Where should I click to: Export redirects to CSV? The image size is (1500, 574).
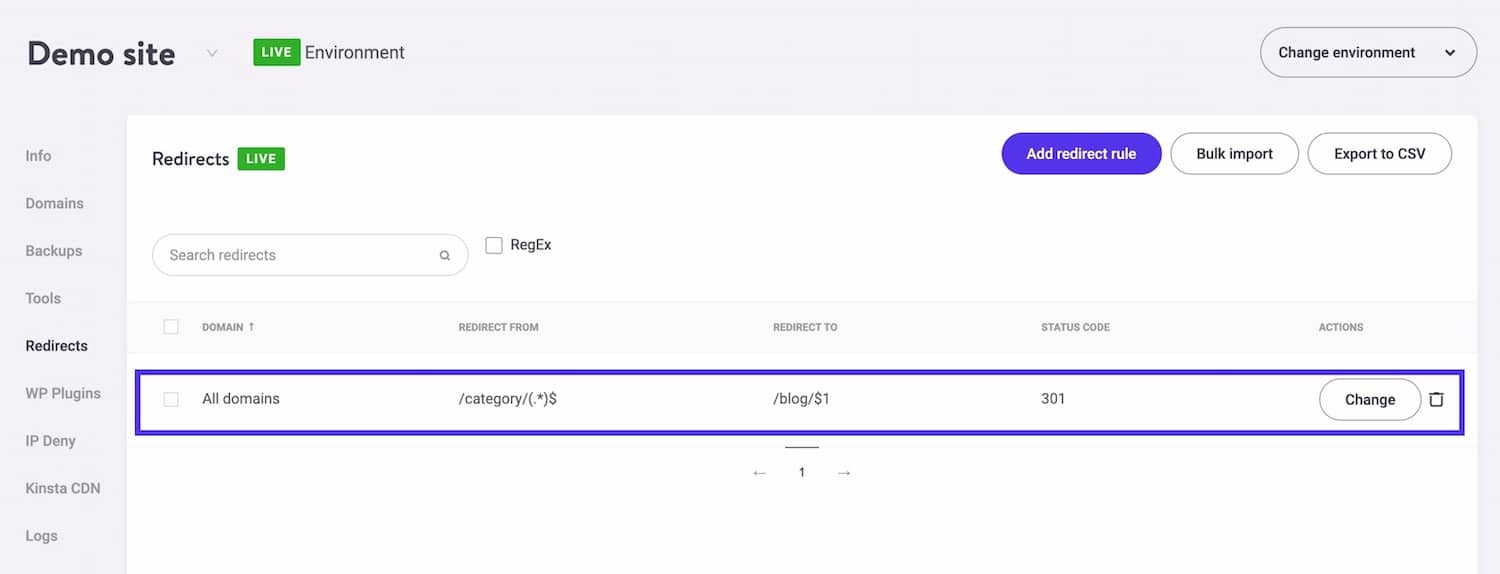pyautogui.click(x=1379, y=154)
